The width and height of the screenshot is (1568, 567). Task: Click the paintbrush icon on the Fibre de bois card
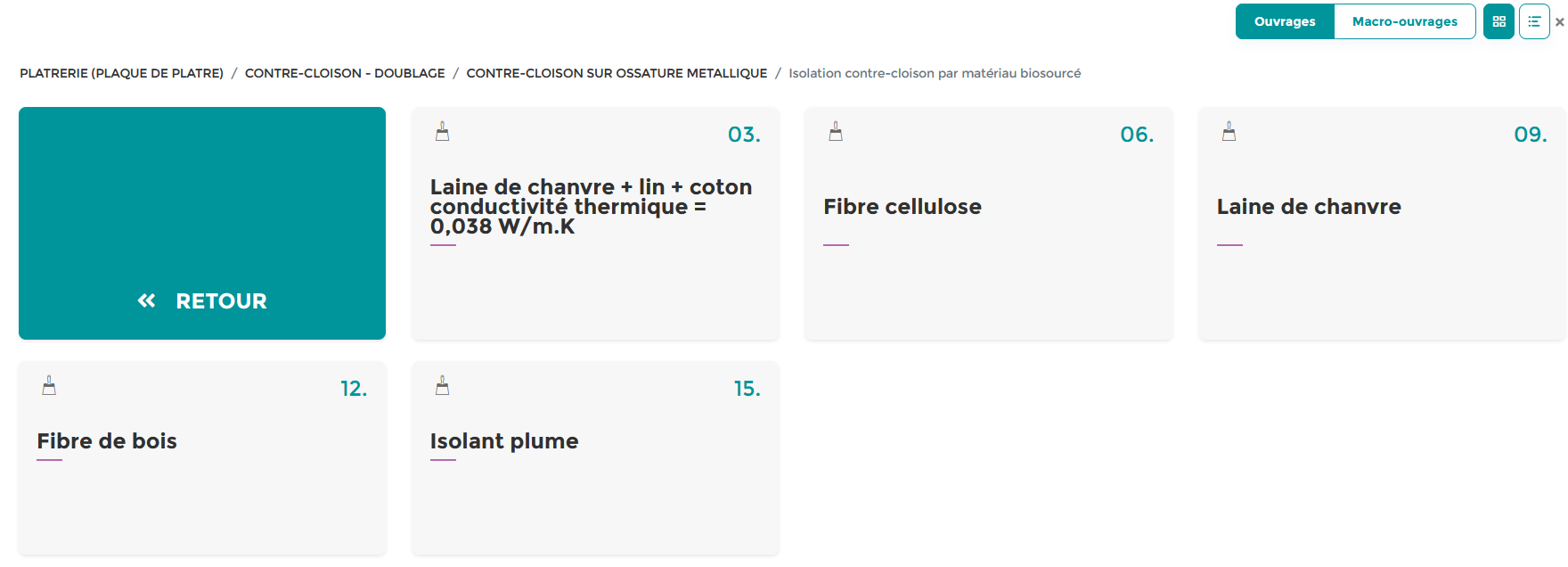tap(48, 385)
